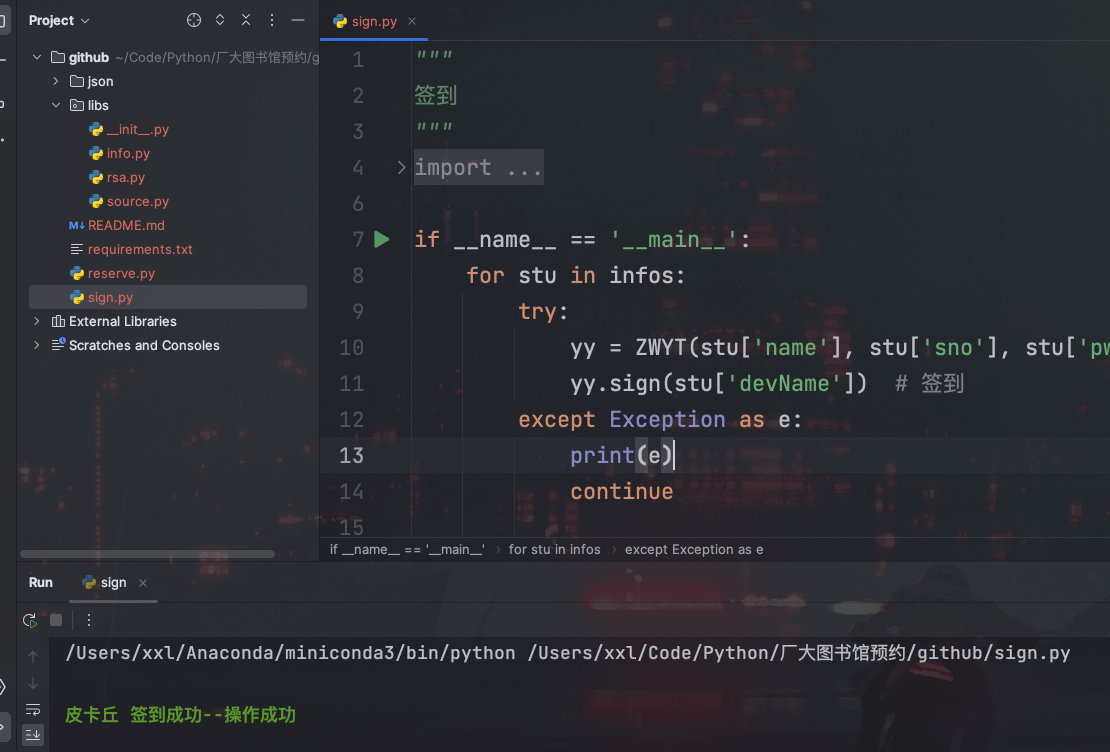
Task: Click the Project panel horizontal scrollbar
Action: [x=147, y=554]
